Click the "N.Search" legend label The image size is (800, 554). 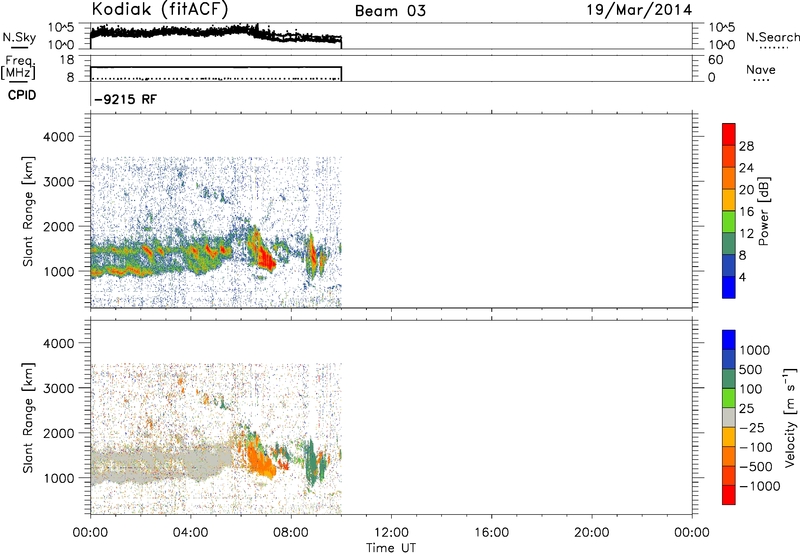coord(772,37)
